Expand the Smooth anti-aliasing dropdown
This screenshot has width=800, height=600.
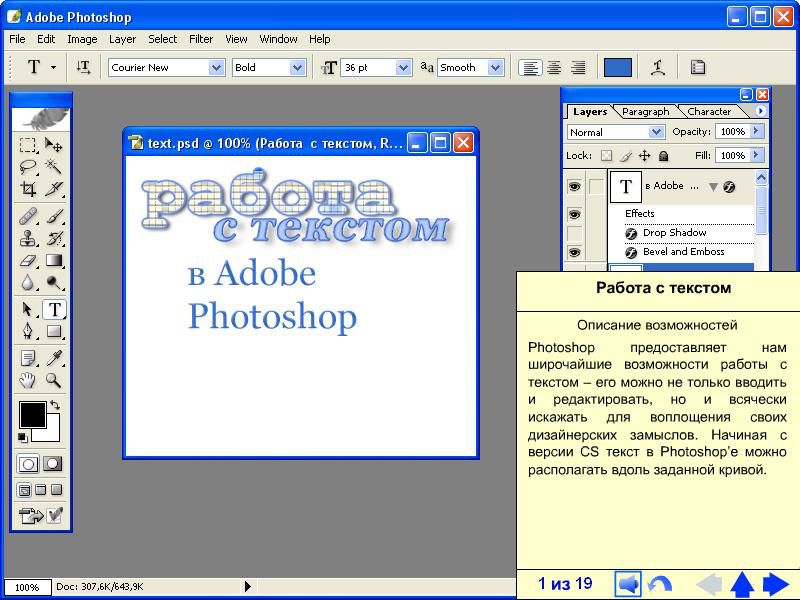click(495, 67)
